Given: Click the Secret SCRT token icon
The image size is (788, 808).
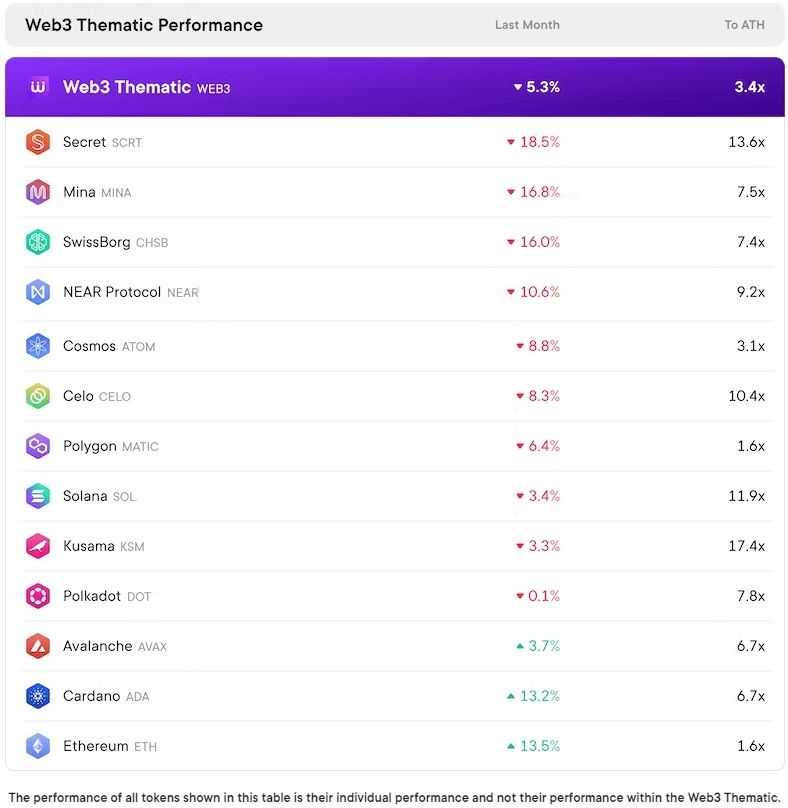Looking at the screenshot, I should pyautogui.click(x=38, y=142).
